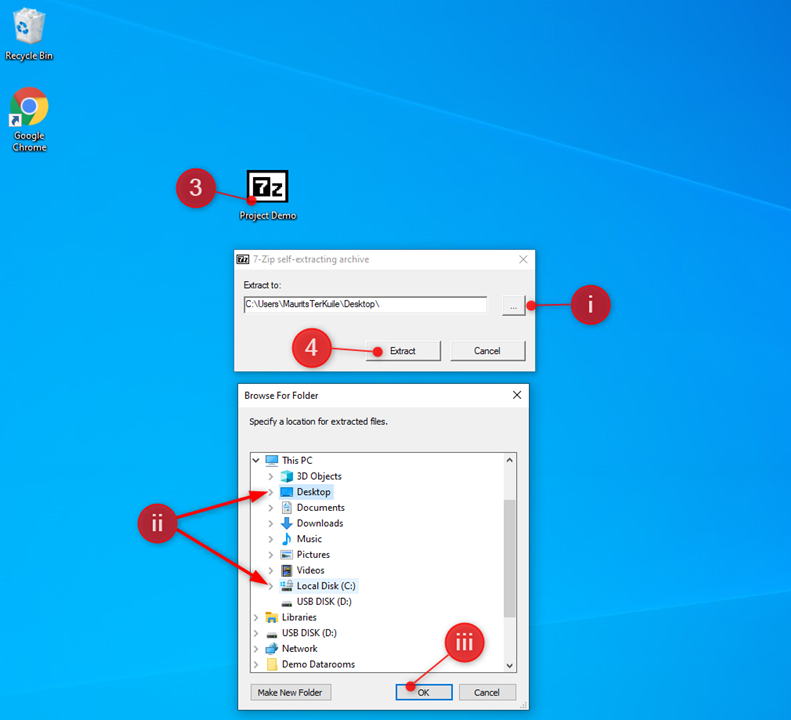Screen dimensions: 791x720
Task: Open the Recycle Bin desktop icon
Action: [x=29, y=28]
